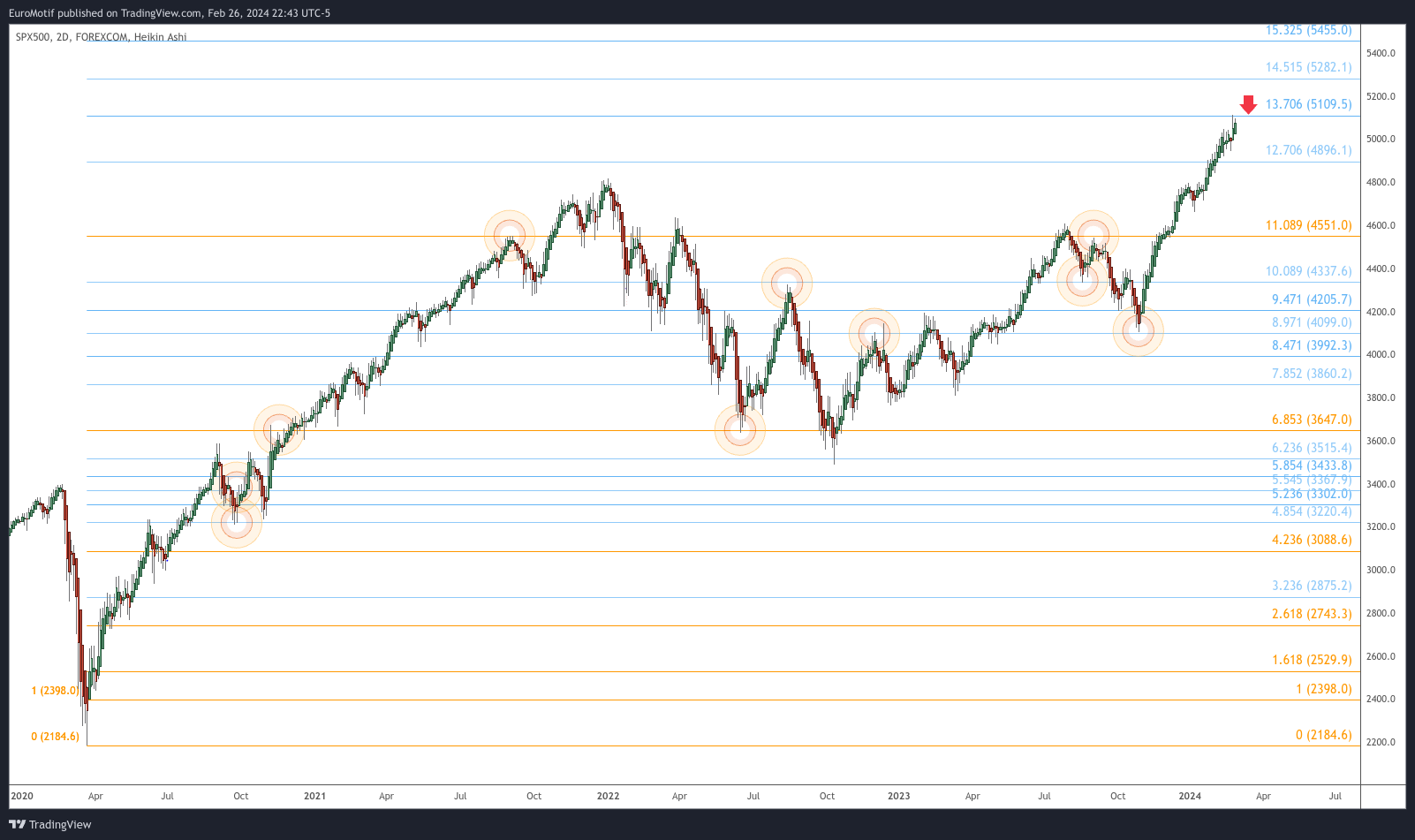
Task: Select price axis value 3000.0
Action: click(1381, 570)
